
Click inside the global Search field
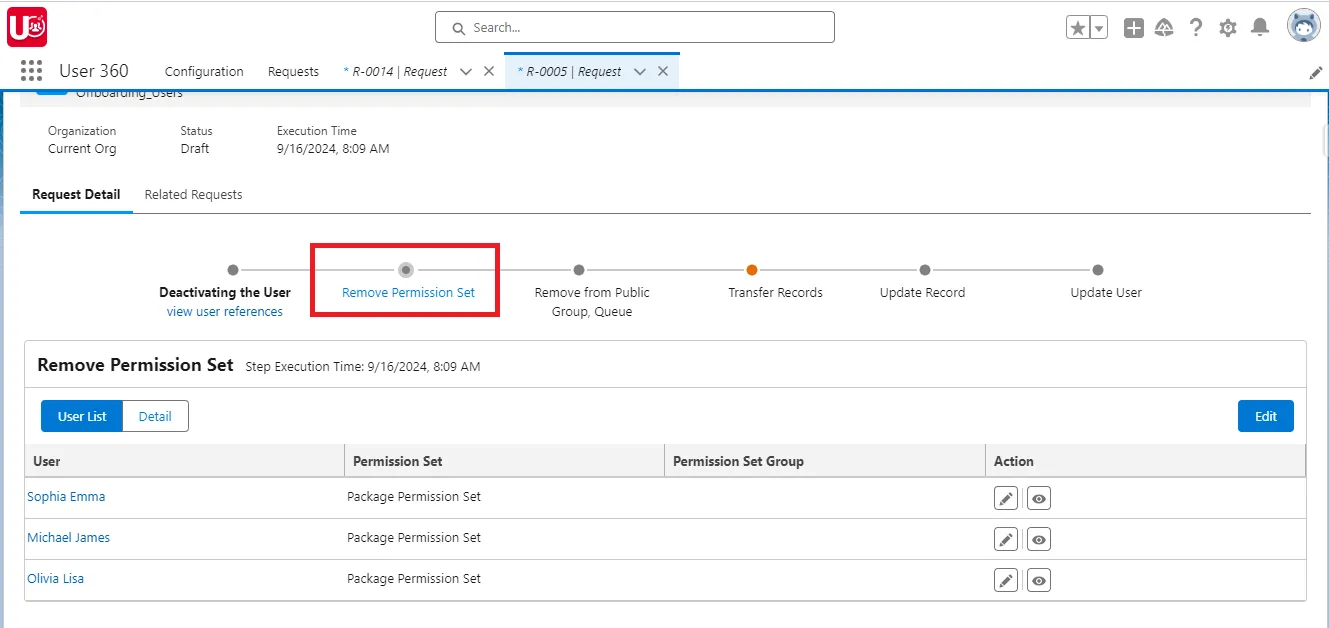click(x=634, y=27)
